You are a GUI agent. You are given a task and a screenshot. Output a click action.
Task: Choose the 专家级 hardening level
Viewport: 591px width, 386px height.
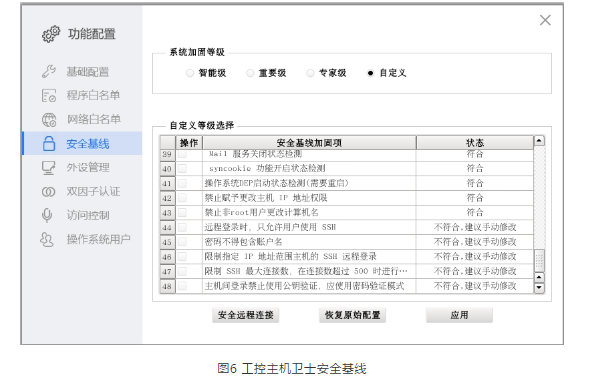click(x=310, y=73)
